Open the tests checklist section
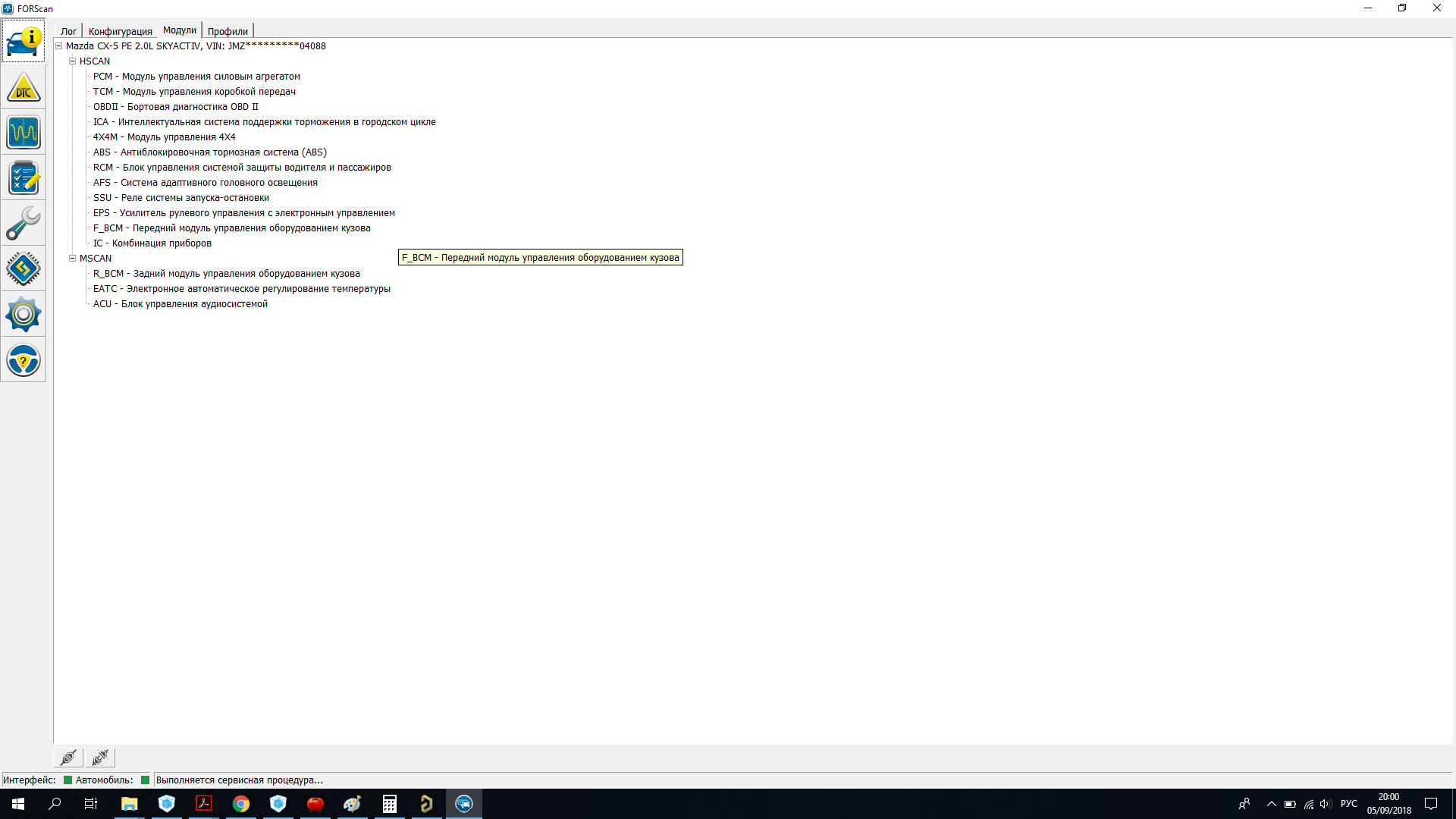Screen dimensions: 1456x819 tap(24, 179)
